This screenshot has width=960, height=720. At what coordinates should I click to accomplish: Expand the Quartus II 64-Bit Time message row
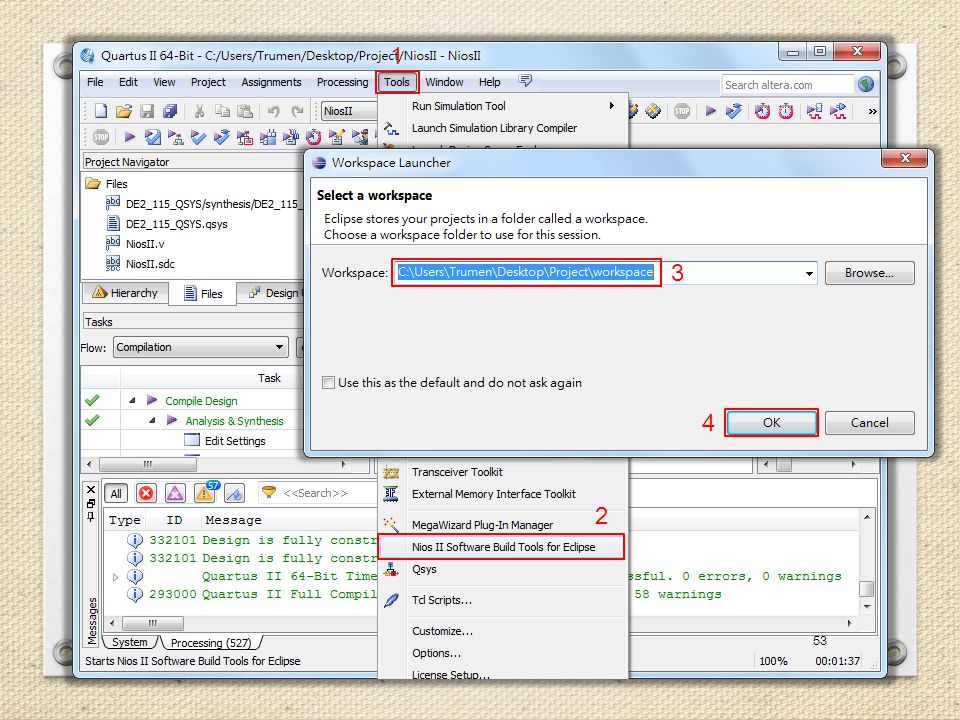pyautogui.click(x=116, y=577)
